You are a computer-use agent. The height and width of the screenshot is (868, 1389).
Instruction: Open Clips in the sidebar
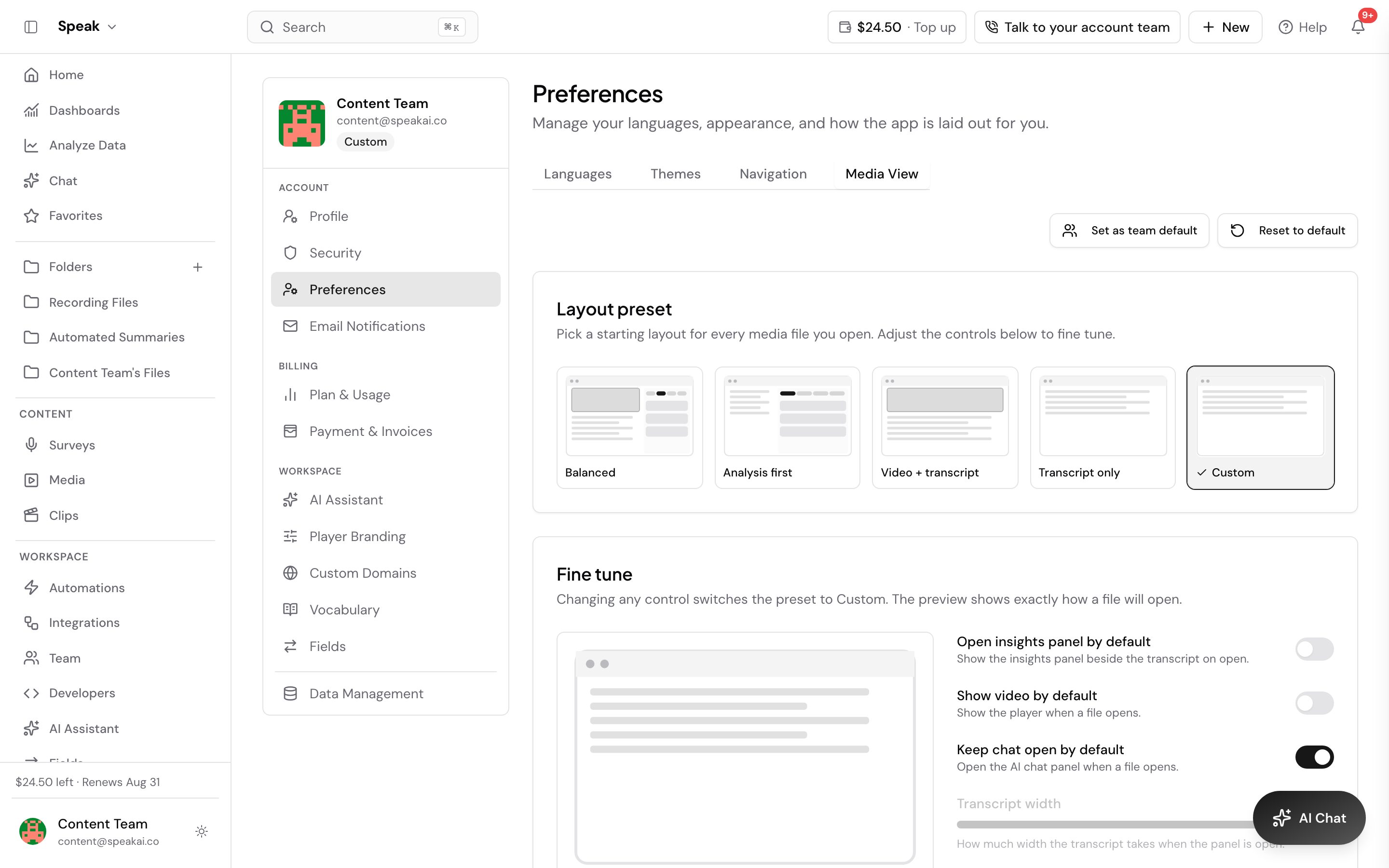(115, 515)
